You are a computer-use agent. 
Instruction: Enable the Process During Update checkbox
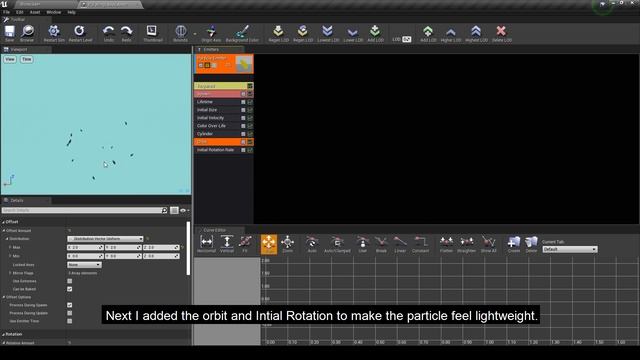pyautogui.click(x=69, y=313)
